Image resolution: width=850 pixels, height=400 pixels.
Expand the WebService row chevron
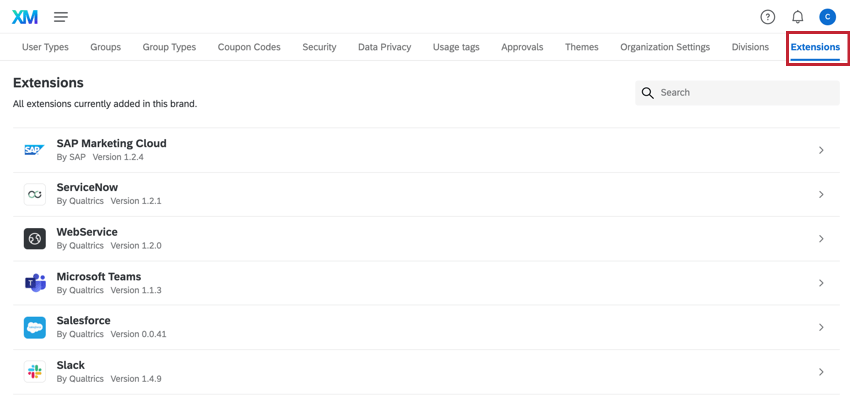tap(821, 239)
